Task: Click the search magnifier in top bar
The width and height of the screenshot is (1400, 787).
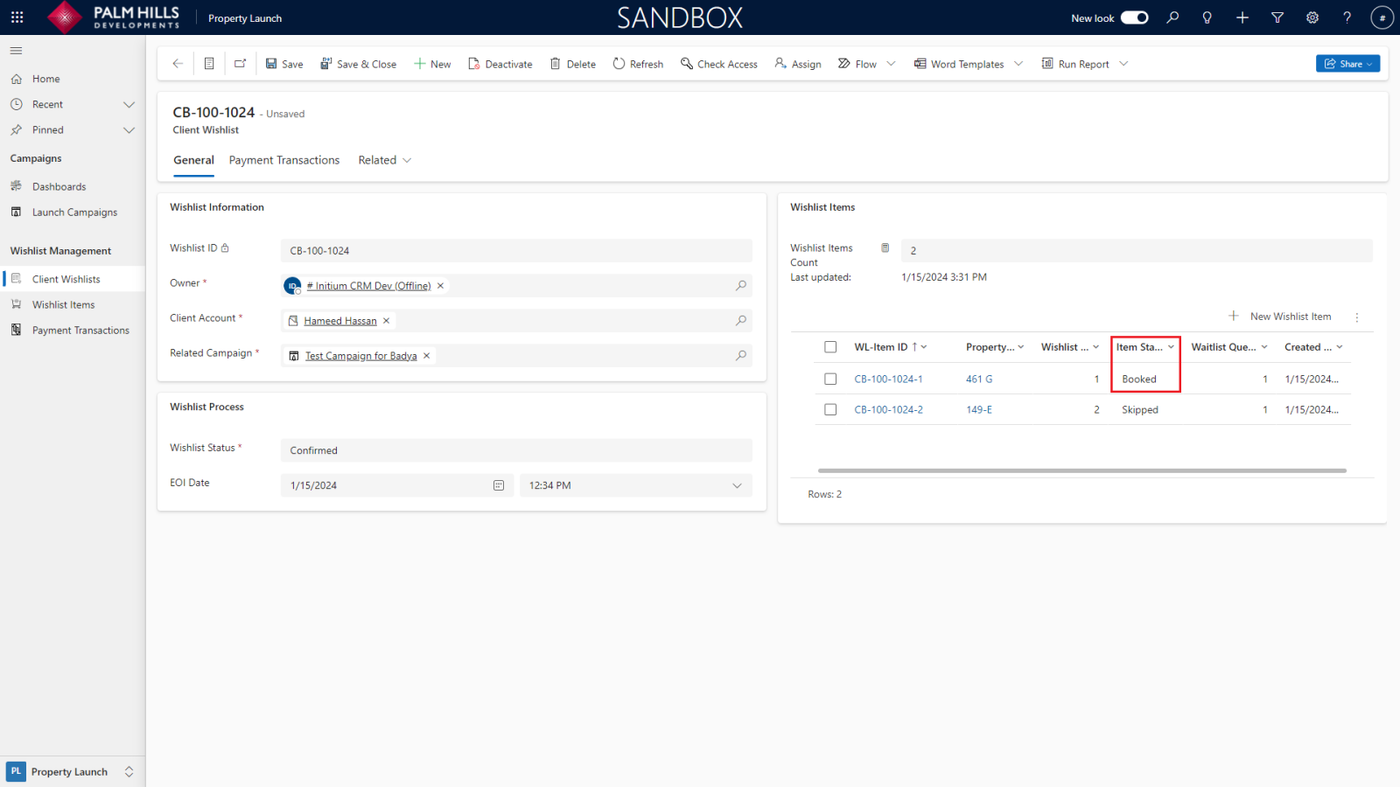Action: (1173, 18)
